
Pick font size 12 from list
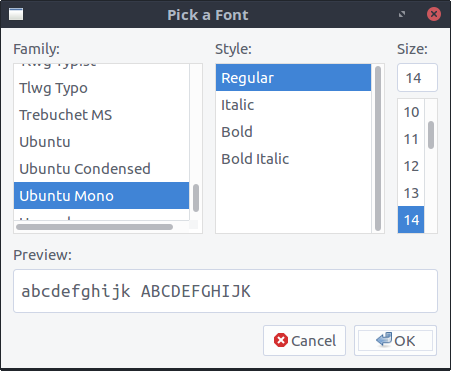coord(411,166)
